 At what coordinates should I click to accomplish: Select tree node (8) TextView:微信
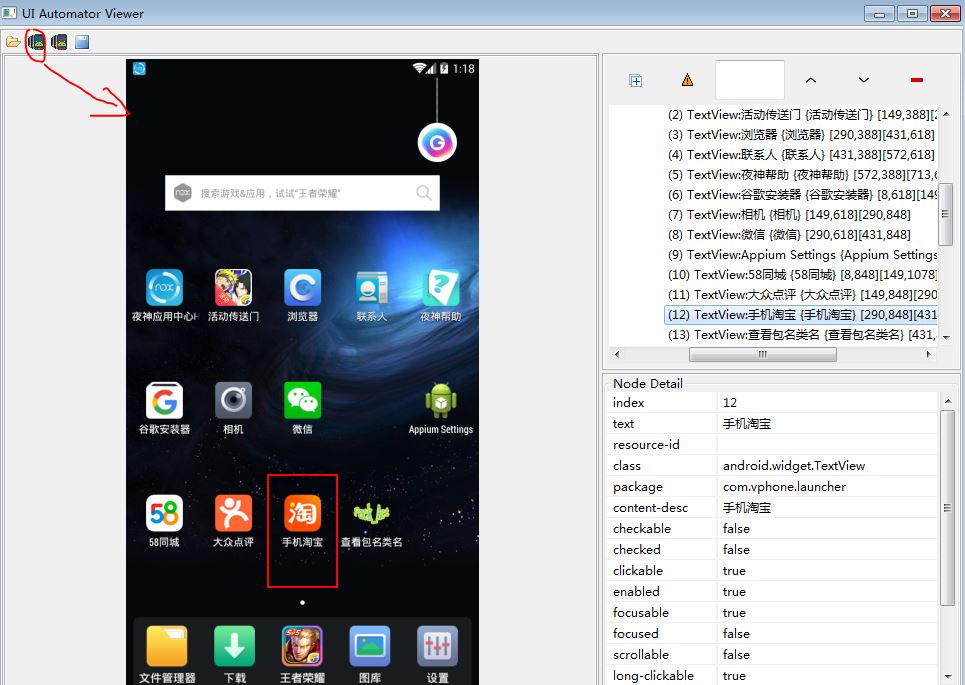790,234
